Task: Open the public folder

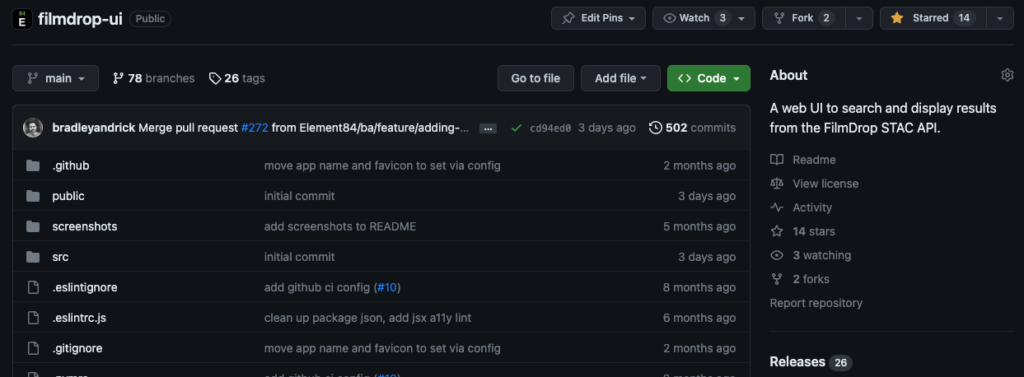Action: point(69,196)
